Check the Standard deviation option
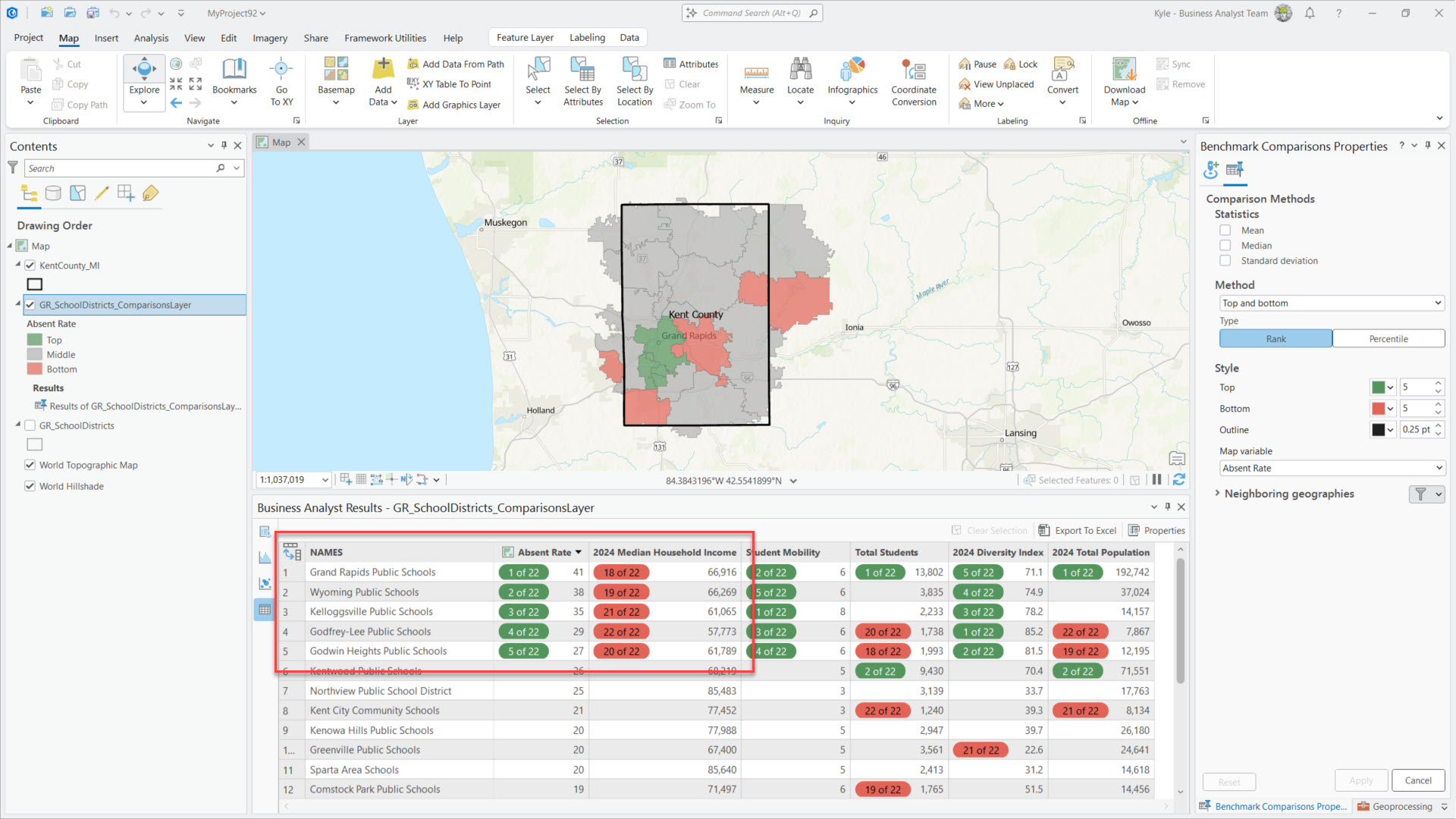The image size is (1456, 819). click(x=1225, y=261)
